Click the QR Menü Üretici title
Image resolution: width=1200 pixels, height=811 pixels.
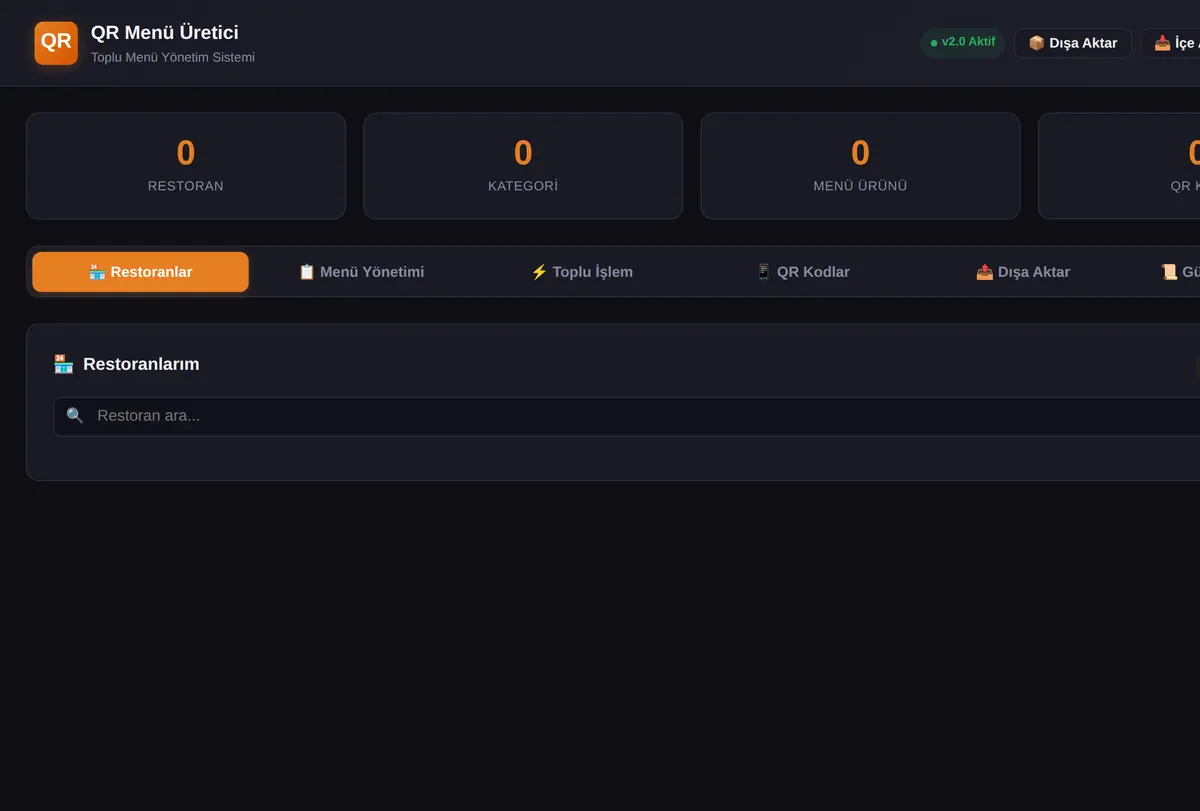(165, 33)
